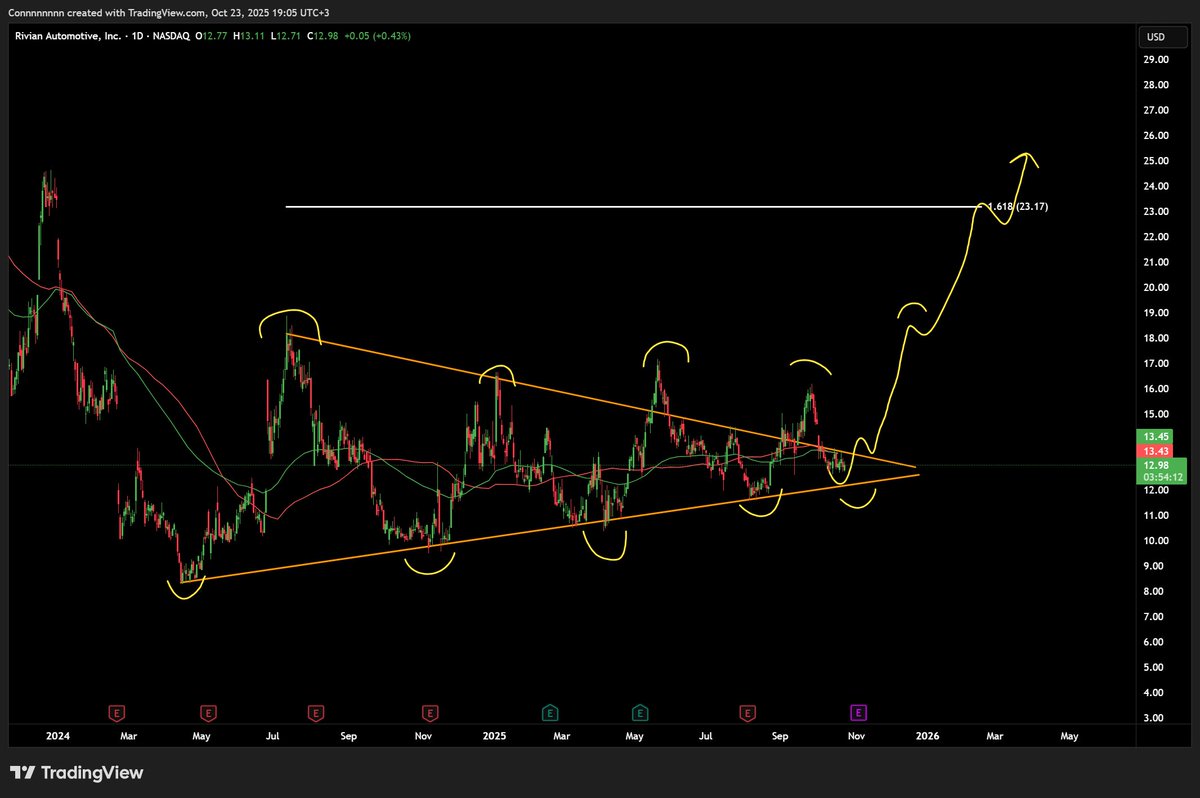Click the 15.00 price axis label
This screenshot has width=1200, height=798.
coord(1156,414)
